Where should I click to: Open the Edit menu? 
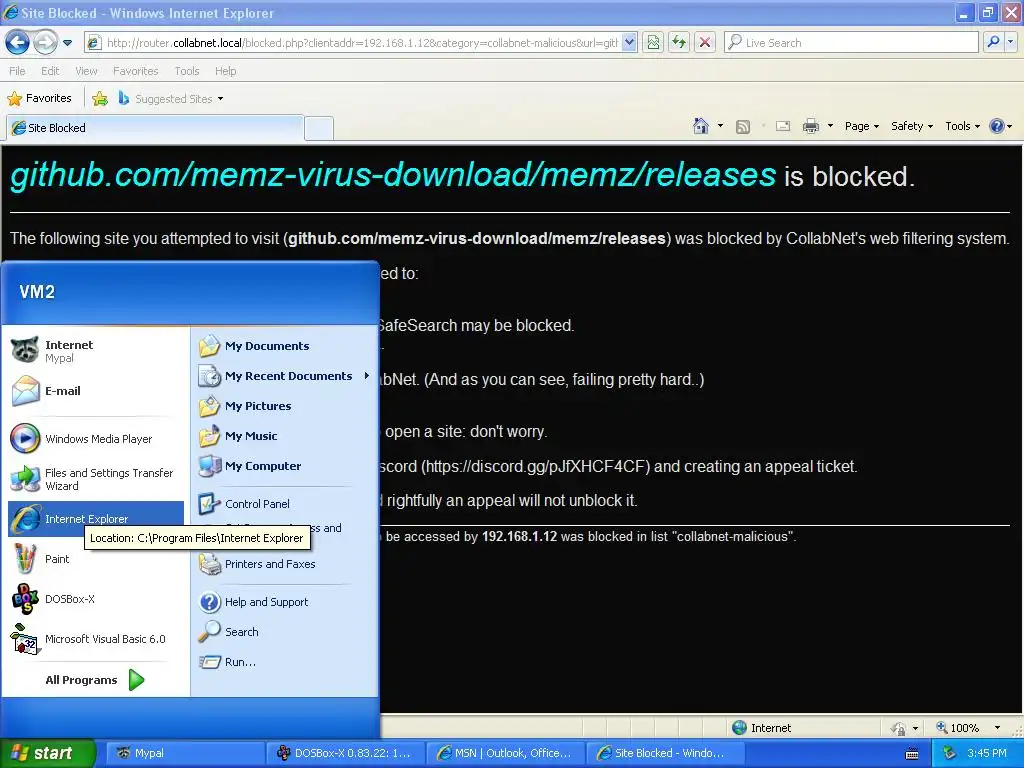click(50, 71)
